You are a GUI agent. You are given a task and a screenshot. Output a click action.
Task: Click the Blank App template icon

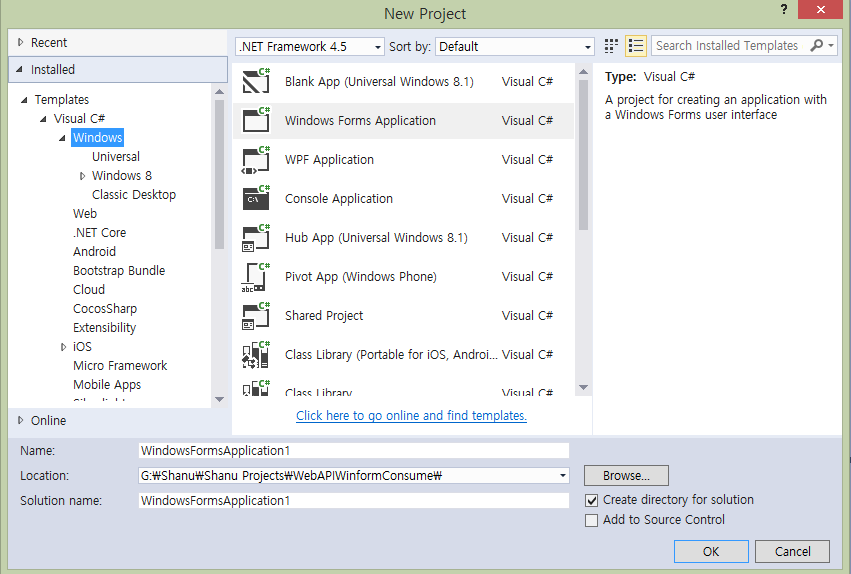pyautogui.click(x=256, y=81)
